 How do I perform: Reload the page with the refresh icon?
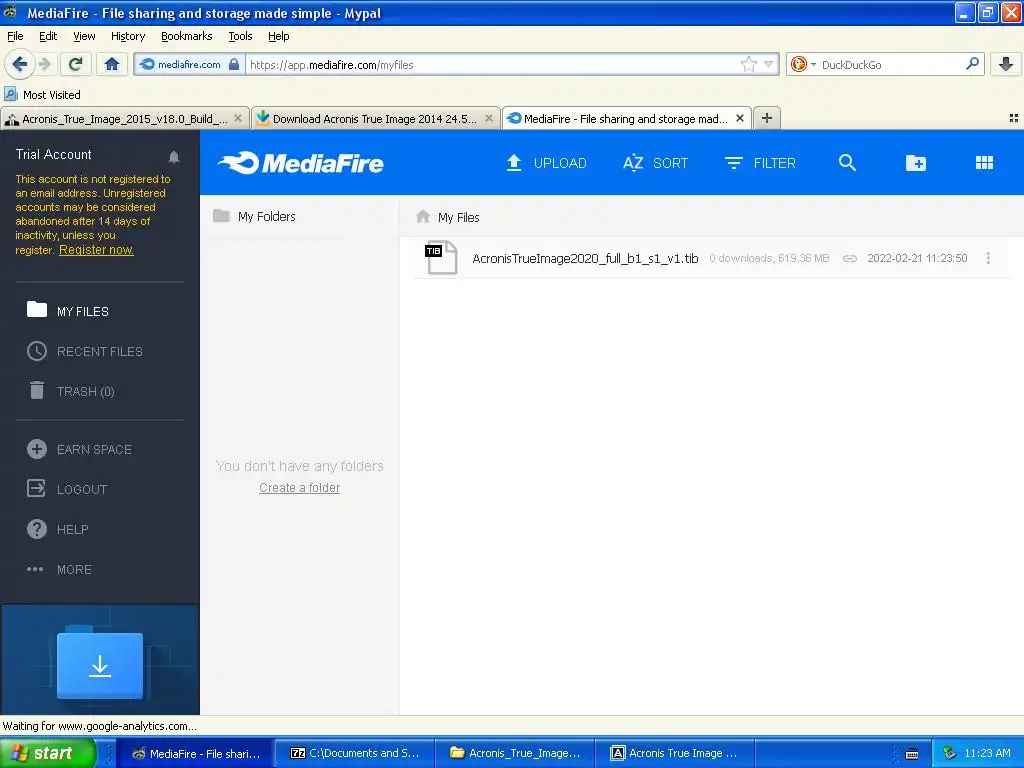tap(75, 64)
